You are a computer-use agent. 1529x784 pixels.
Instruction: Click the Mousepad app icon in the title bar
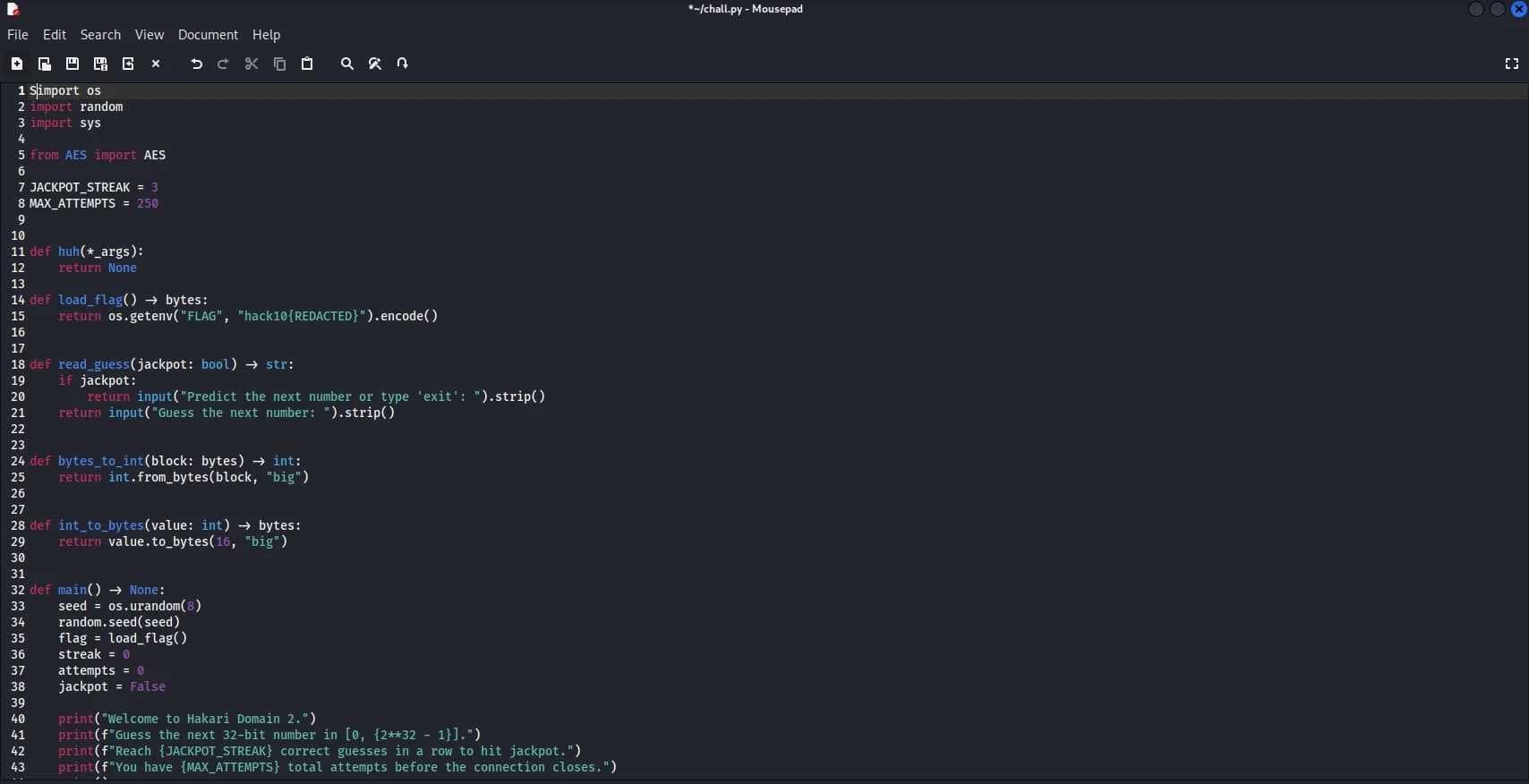(13, 9)
